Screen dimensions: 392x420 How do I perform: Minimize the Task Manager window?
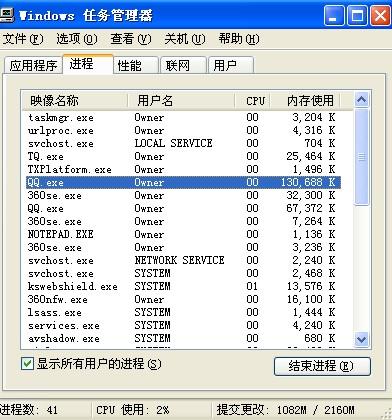(334, 15)
